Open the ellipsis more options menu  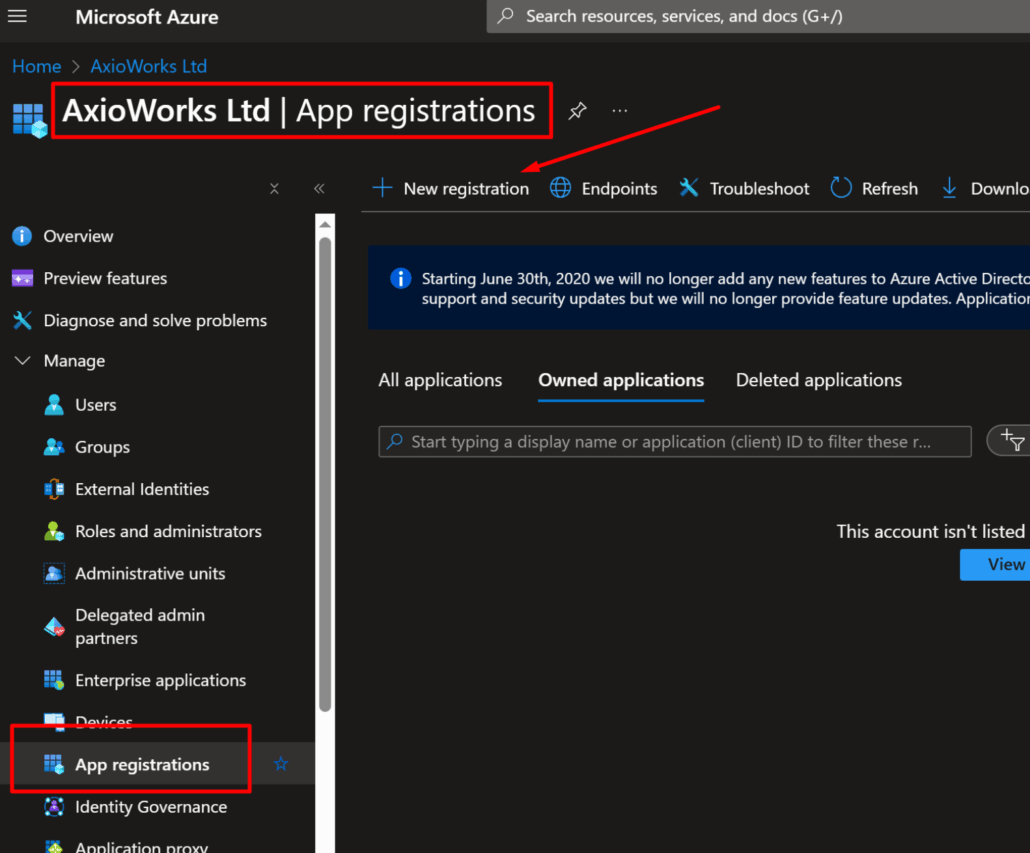tap(619, 110)
